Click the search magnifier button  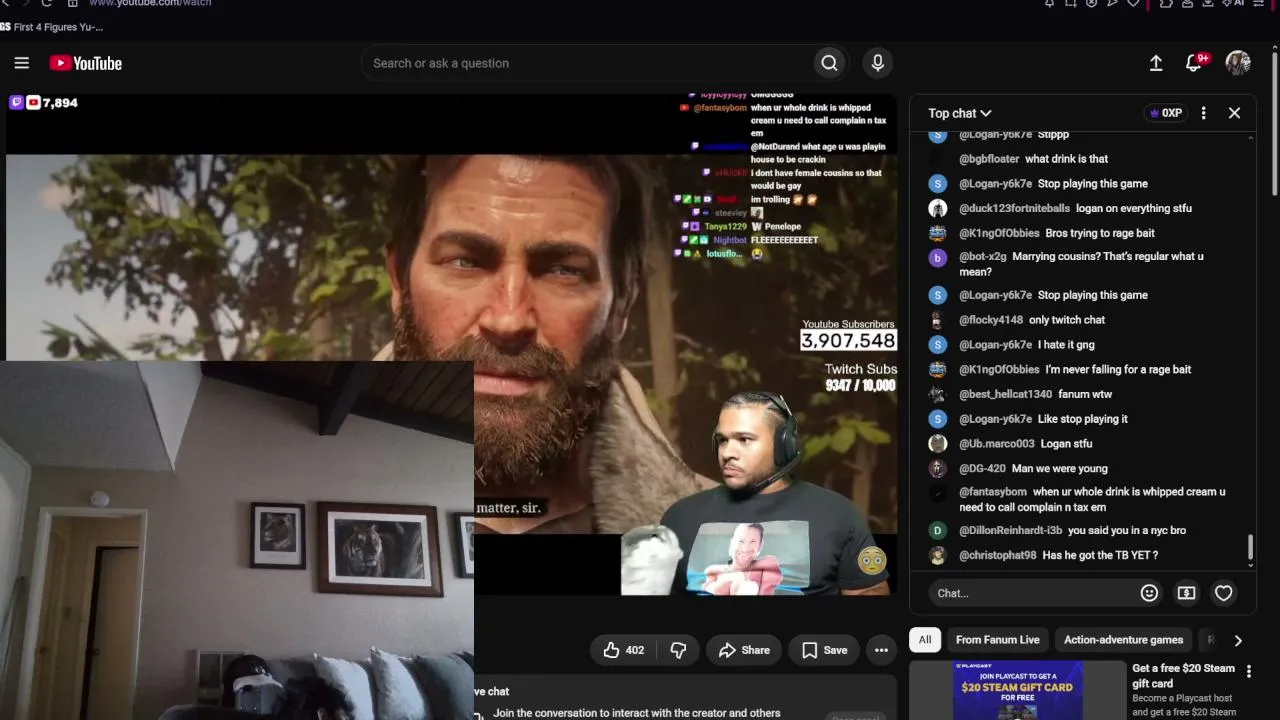point(829,63)
